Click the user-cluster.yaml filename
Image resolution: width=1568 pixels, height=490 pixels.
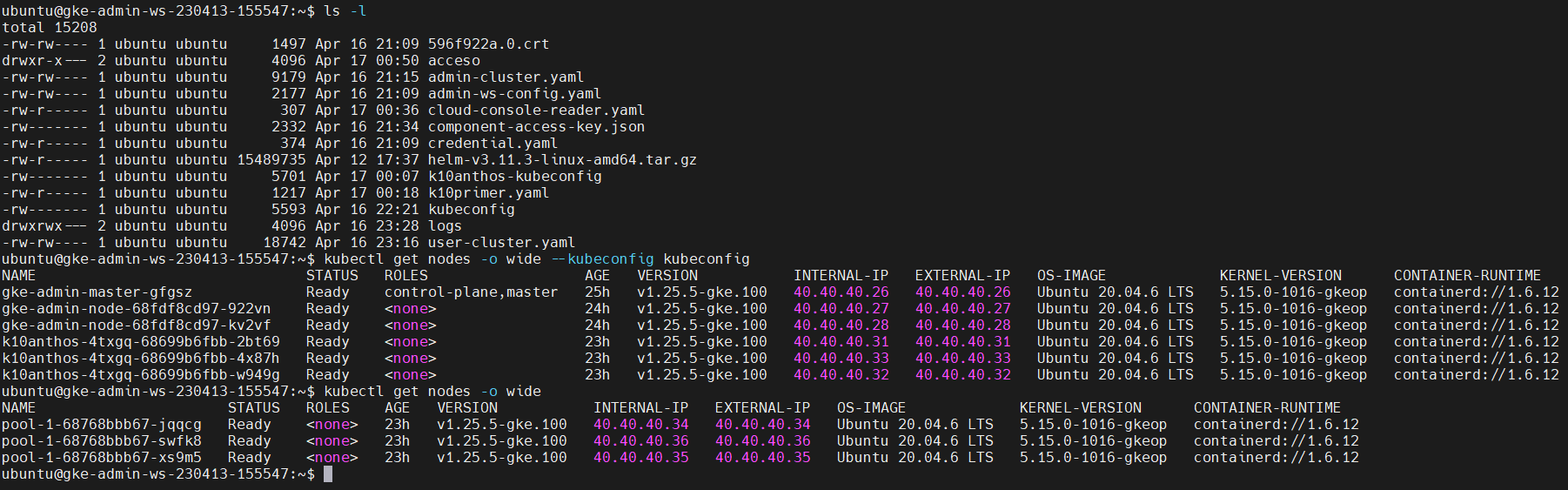click(x=501, y=243)
